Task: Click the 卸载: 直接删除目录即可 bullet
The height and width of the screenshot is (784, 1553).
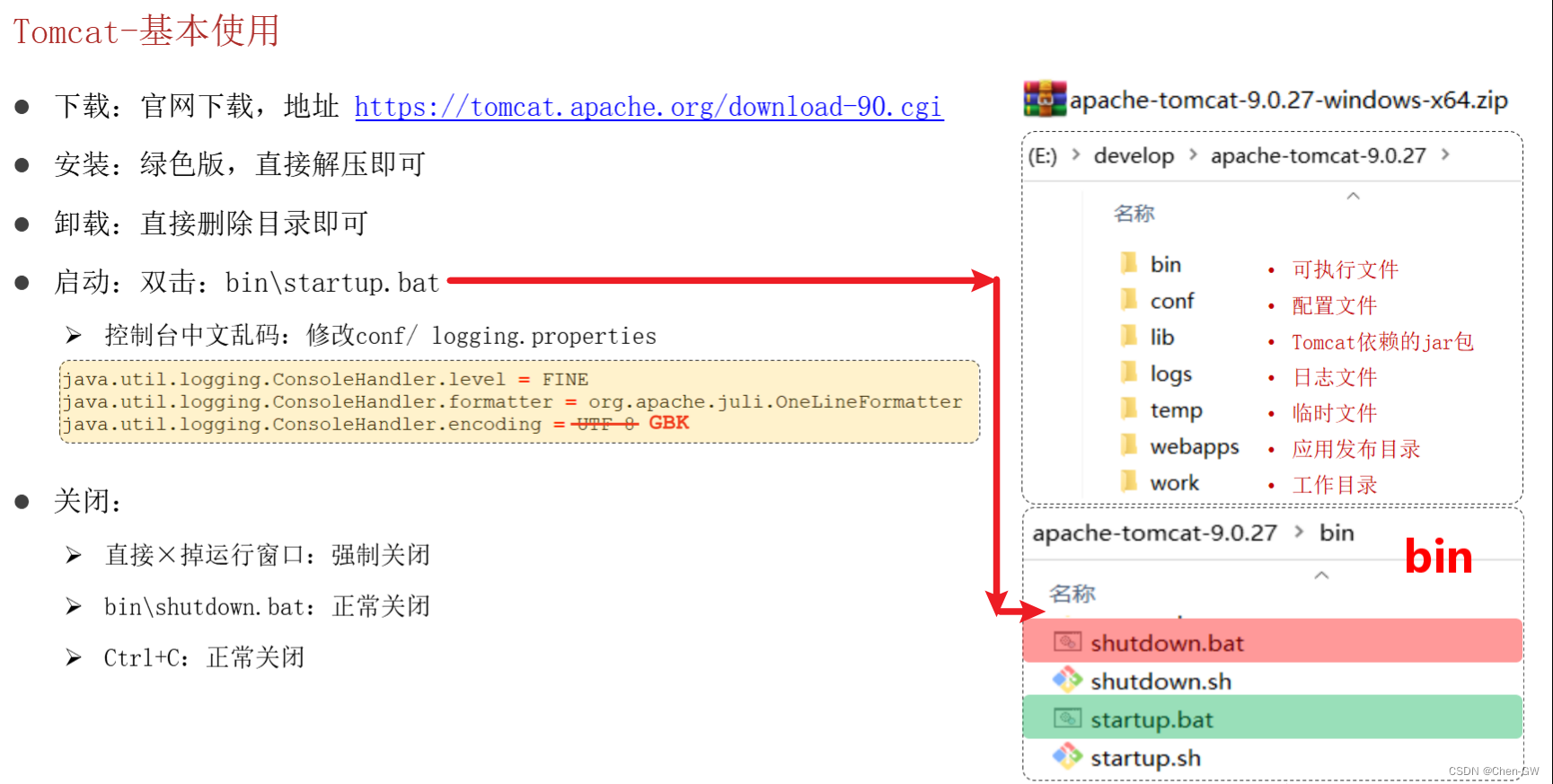Action: [211, 224]
